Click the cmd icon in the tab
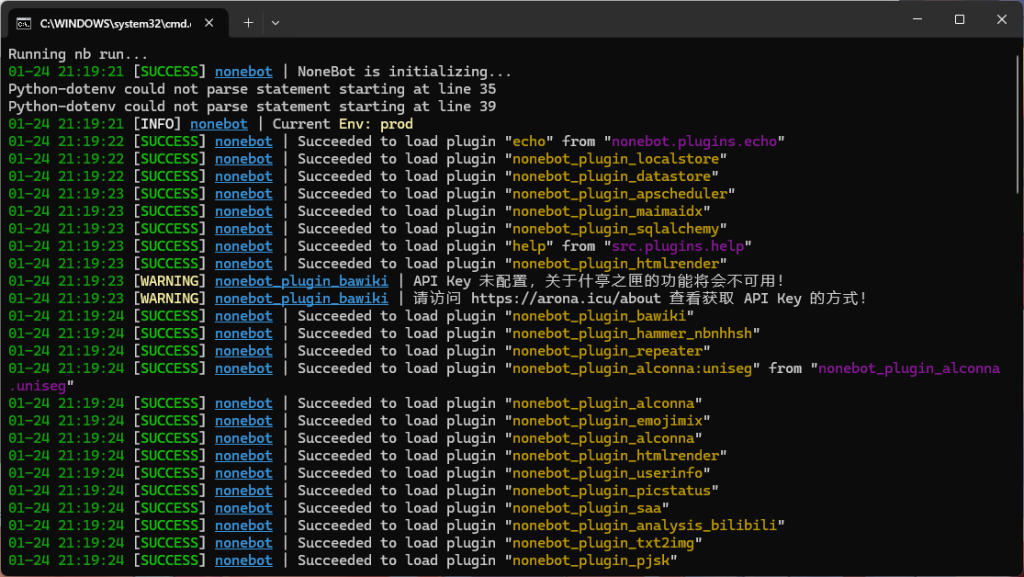The width and height of the screenshot is (1024, 577). click(x=24, y=23)
